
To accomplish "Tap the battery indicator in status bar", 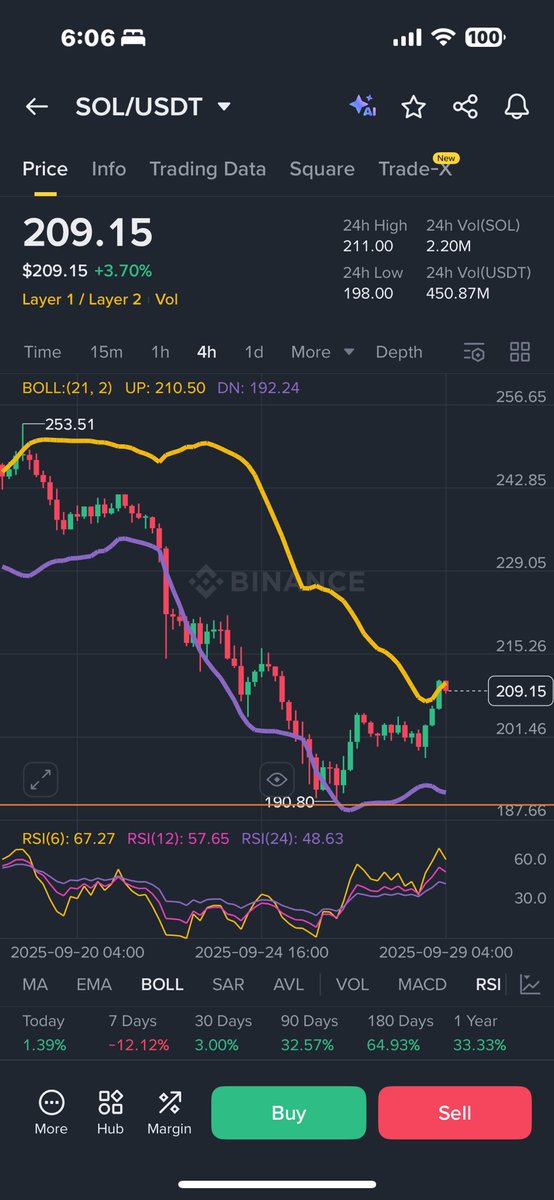I will click(x=484, y=37).
